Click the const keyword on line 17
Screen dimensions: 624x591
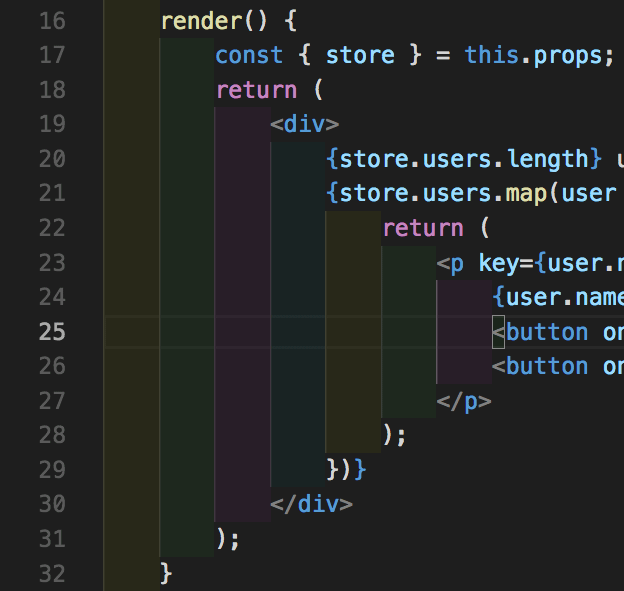[x=249, y=55]
